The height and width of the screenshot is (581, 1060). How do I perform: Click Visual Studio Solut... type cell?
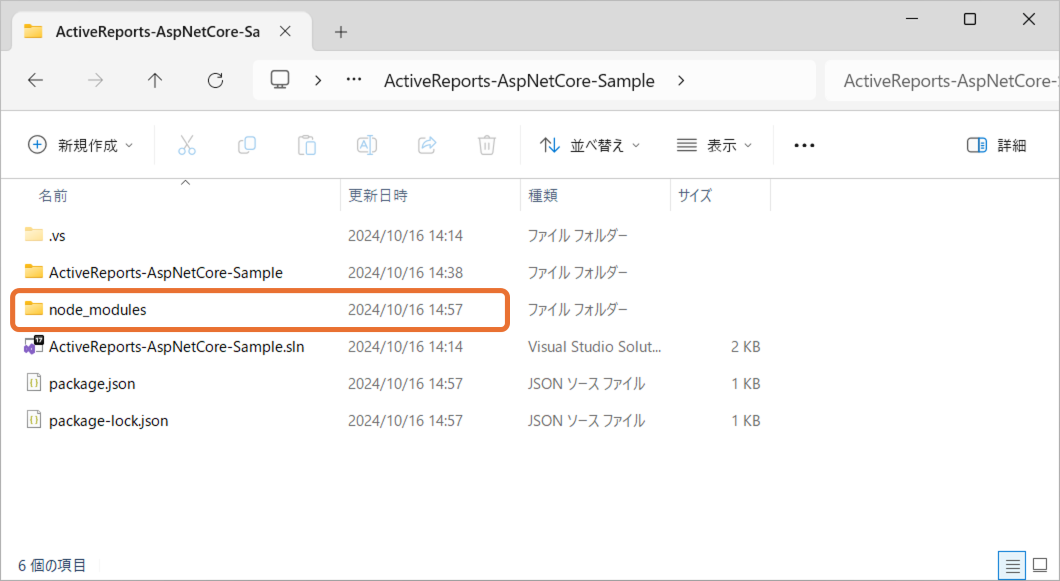pos(594,347)
